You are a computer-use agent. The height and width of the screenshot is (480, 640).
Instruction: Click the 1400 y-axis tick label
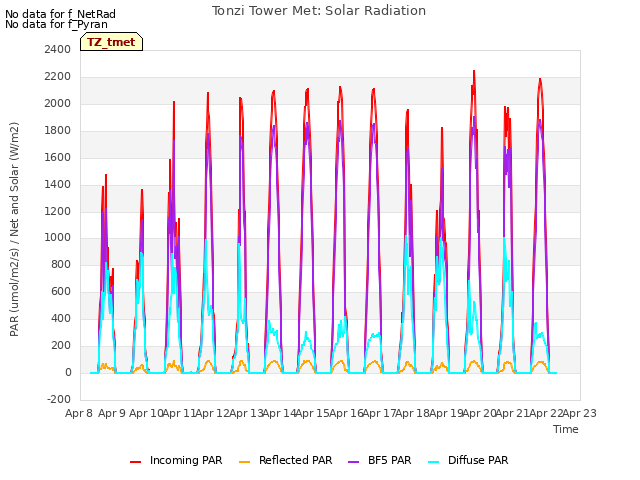tap(57, 184)
